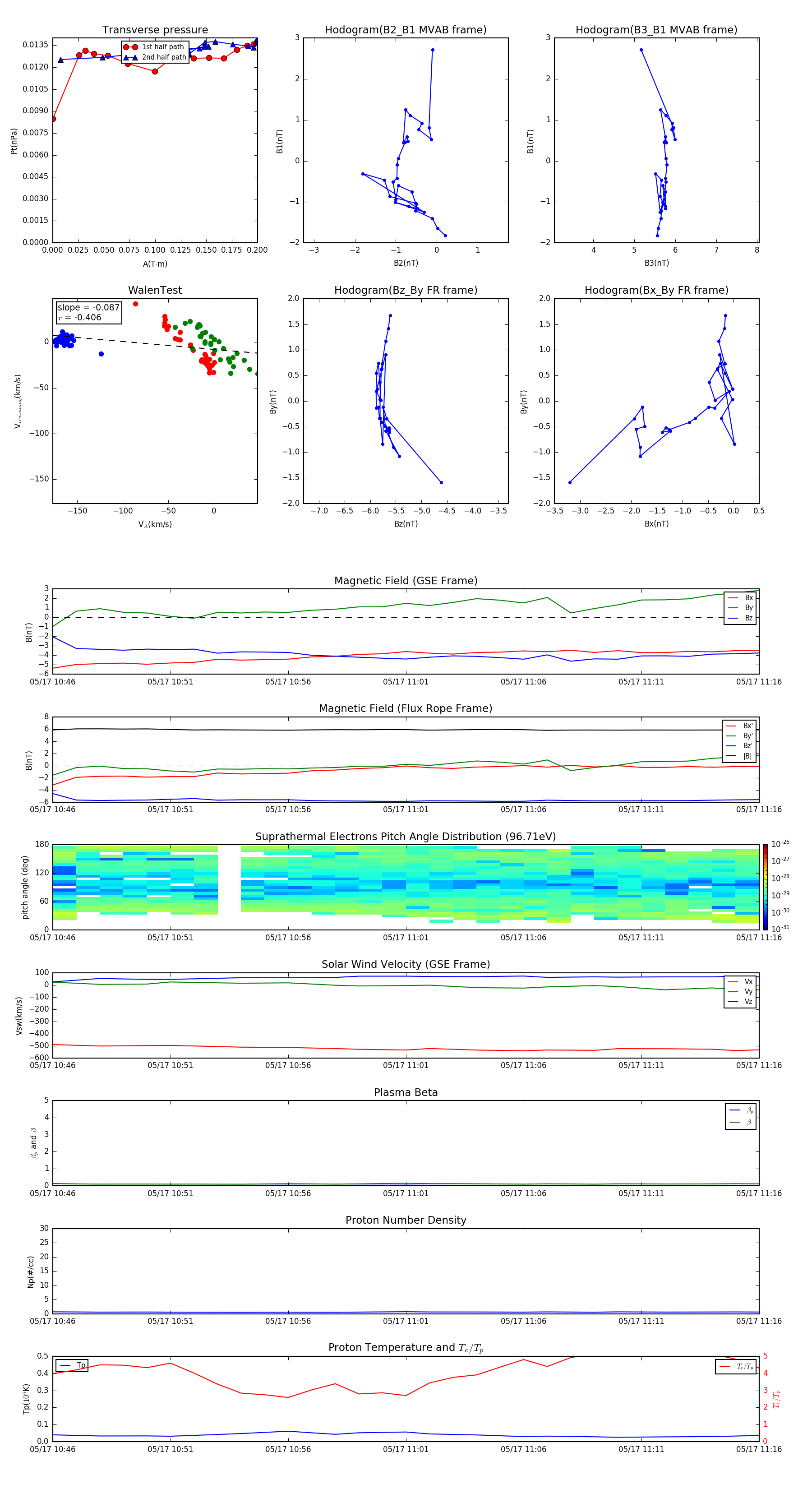The image size is (812, 1489).
Task: Select the |B| legend entry in Flux Rope plot
Action: pos(739,756)
